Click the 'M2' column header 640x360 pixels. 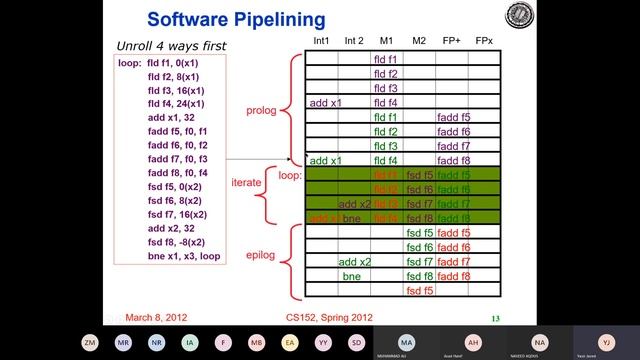(x=419, y=41)
